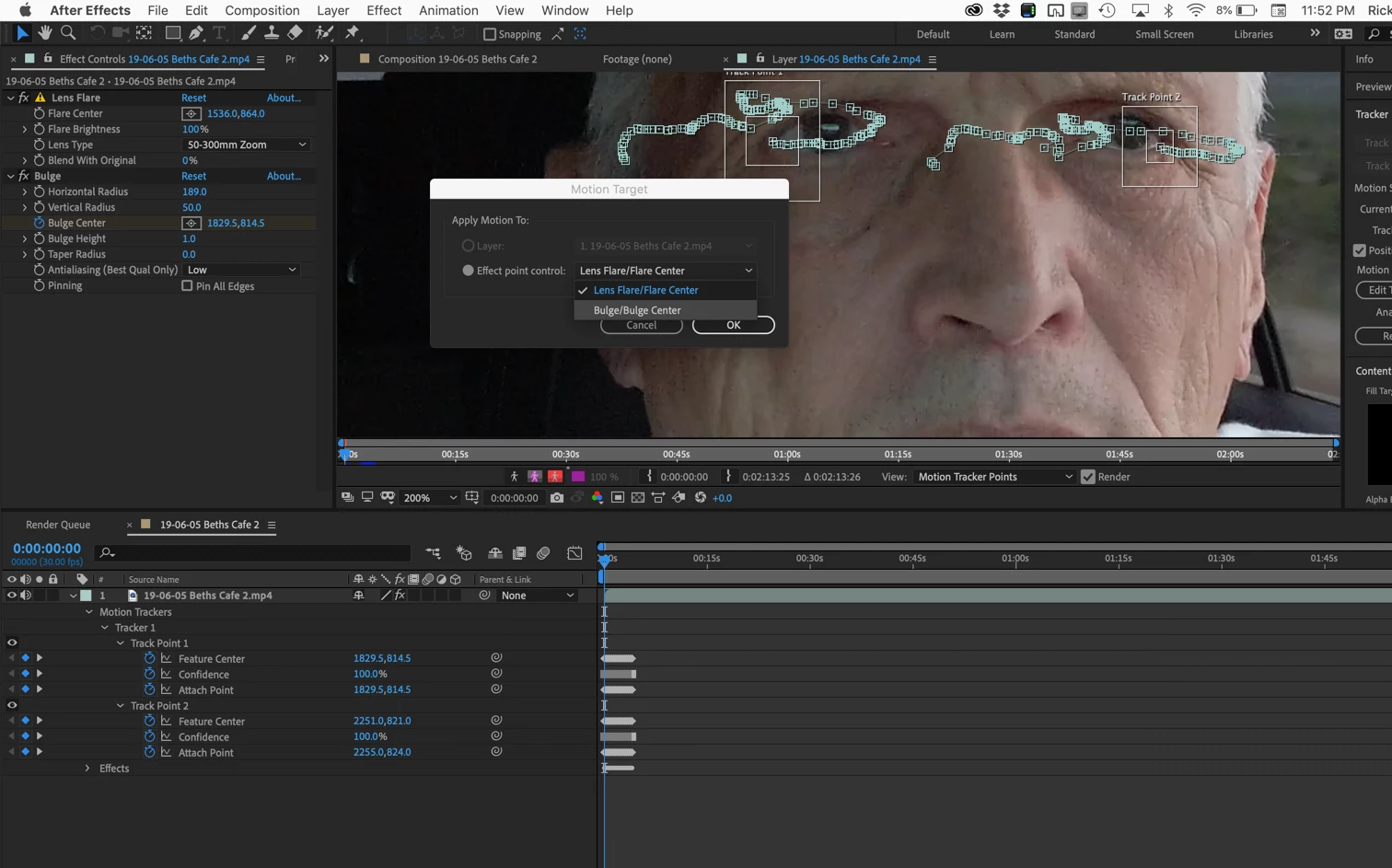Image resolution: width=1392 pixels, height=868 pixels.
Task: Toggle Frame Blending icon in timeline
Action: tap(519, 553)
